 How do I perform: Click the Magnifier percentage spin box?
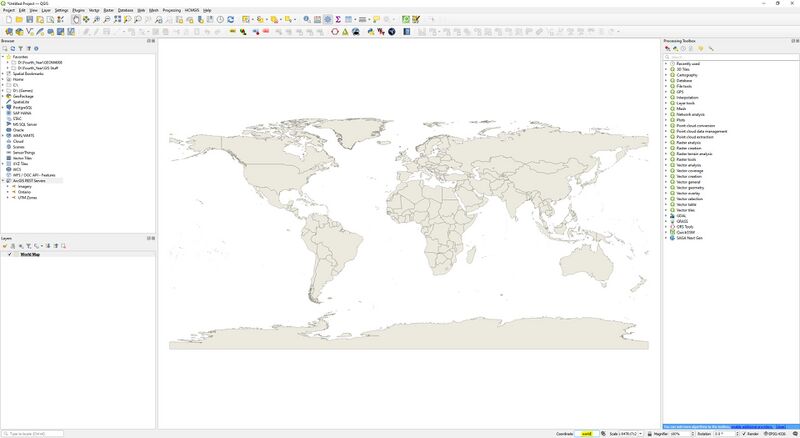pyautogui.click(x=682, y=433)
